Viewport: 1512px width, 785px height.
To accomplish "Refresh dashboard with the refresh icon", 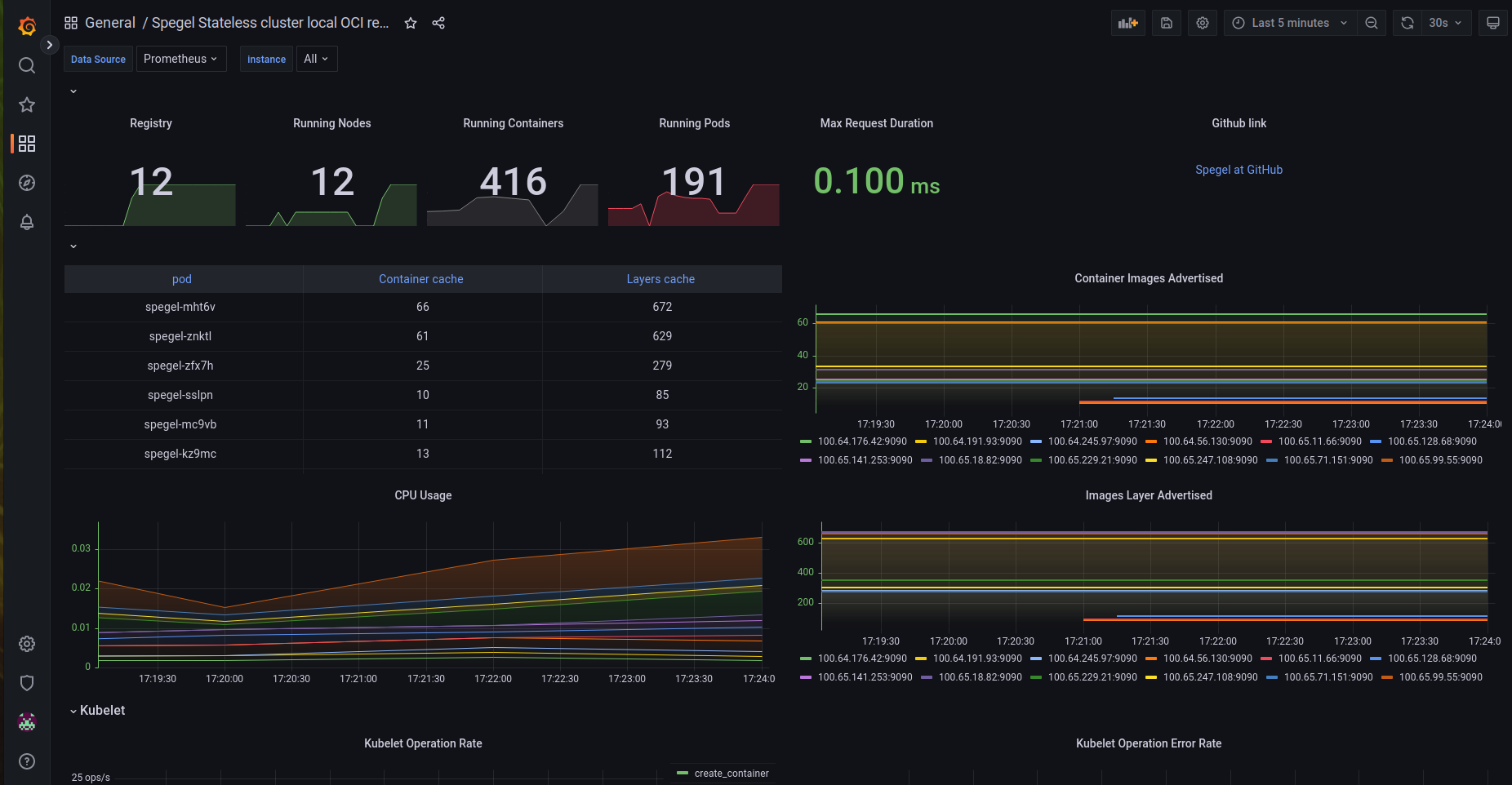I will click(x=1407, y=23).
